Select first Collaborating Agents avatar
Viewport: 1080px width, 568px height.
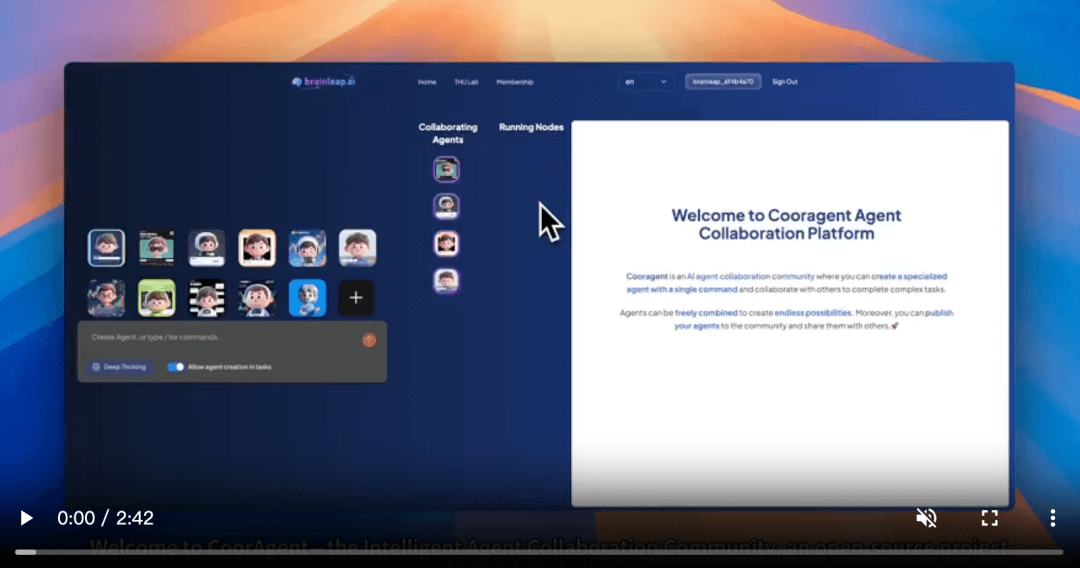pyautogui.click(x=446, y=169)
